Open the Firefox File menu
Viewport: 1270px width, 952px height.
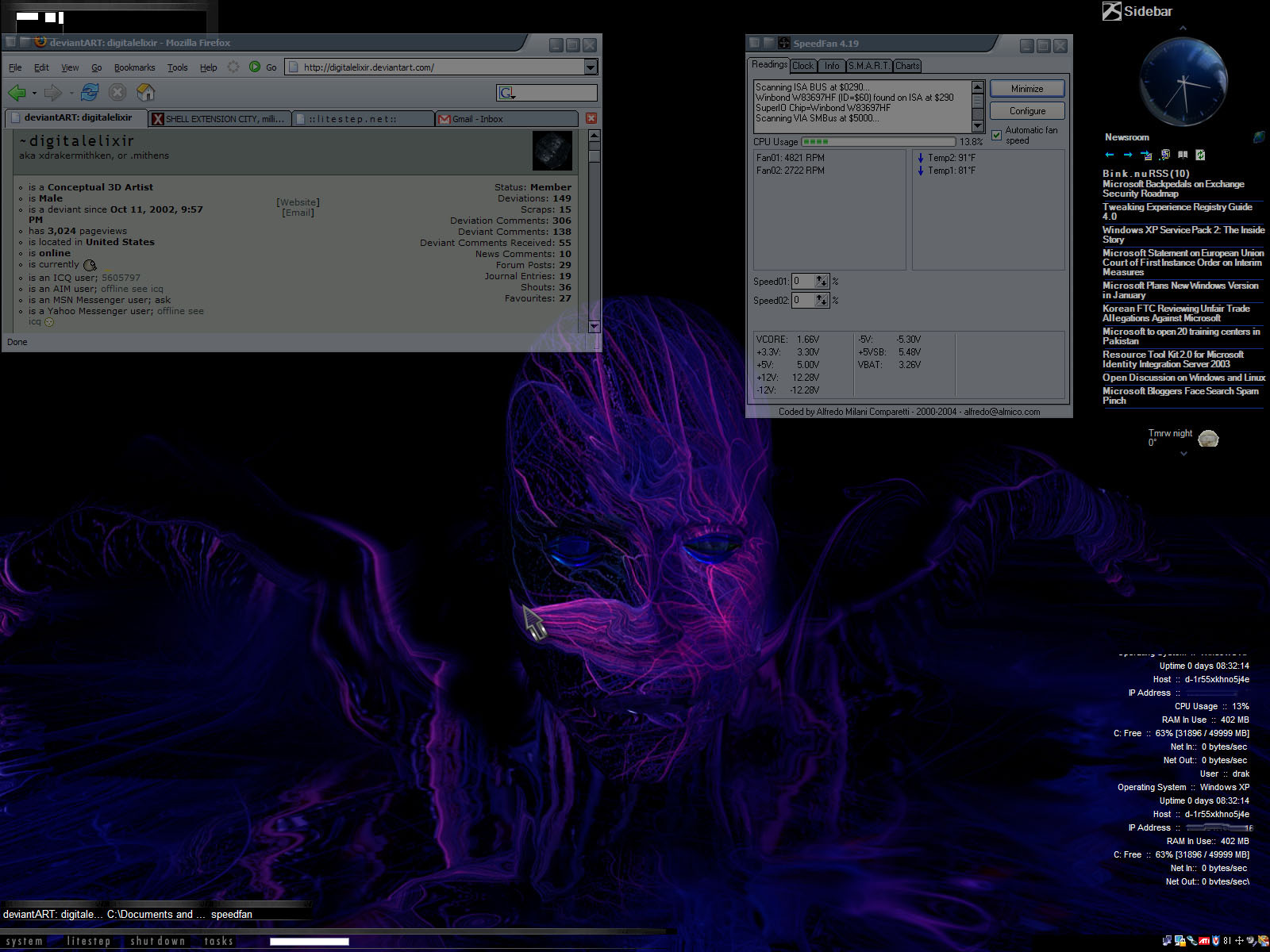pos(15,67)
